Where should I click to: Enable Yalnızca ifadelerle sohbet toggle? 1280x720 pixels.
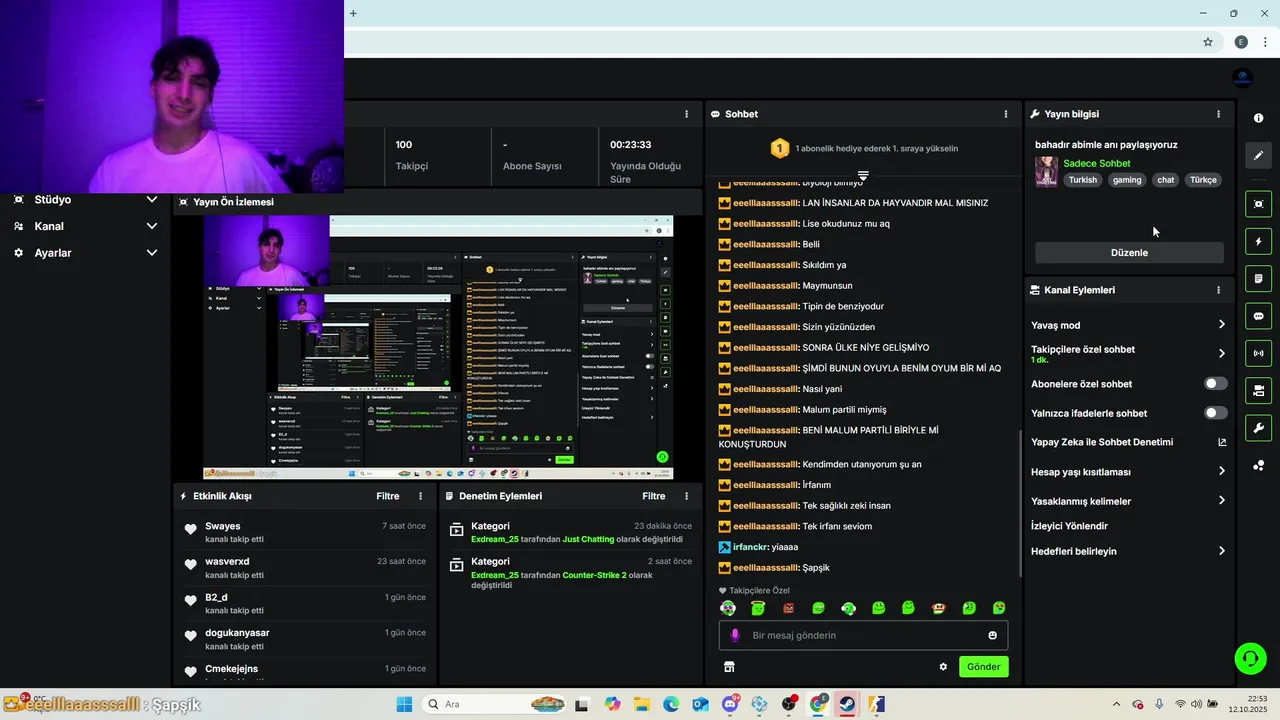tap(1215, 413)
